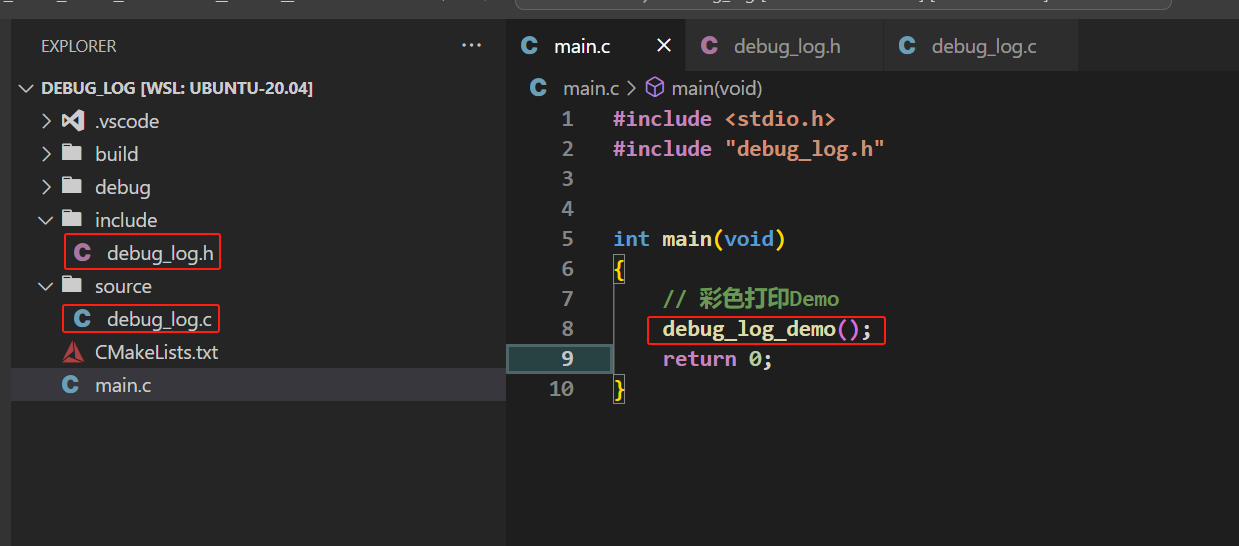Click the C file icon on debug_log.h tab

(709, 46)
